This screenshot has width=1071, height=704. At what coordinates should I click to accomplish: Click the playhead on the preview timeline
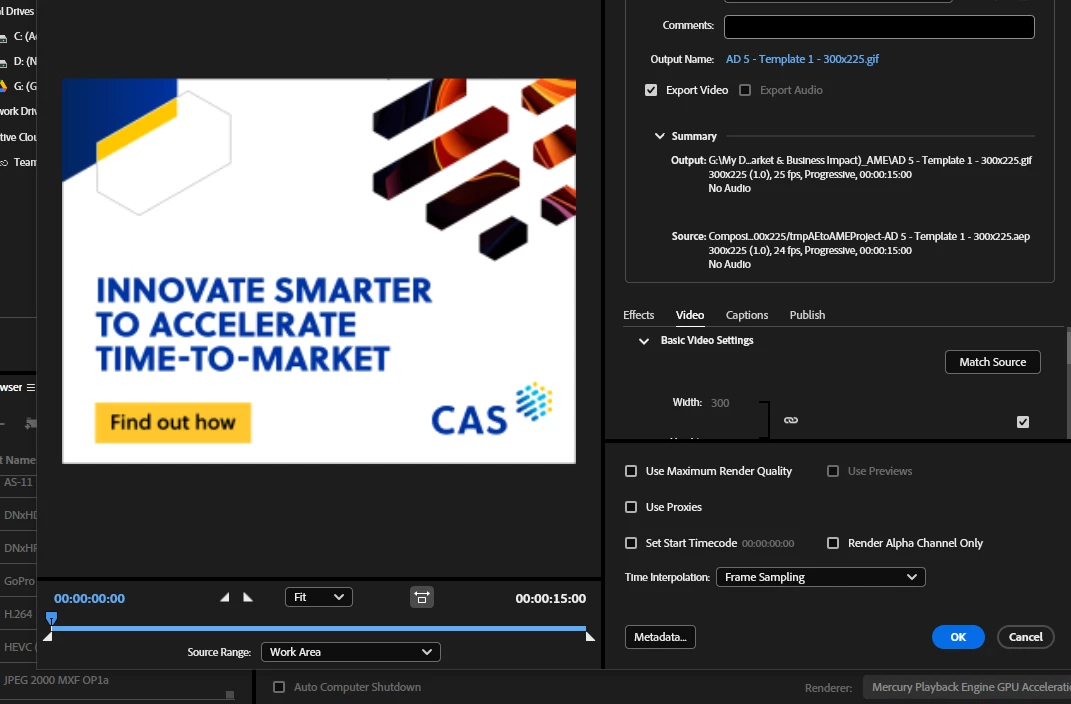[51, 618]
